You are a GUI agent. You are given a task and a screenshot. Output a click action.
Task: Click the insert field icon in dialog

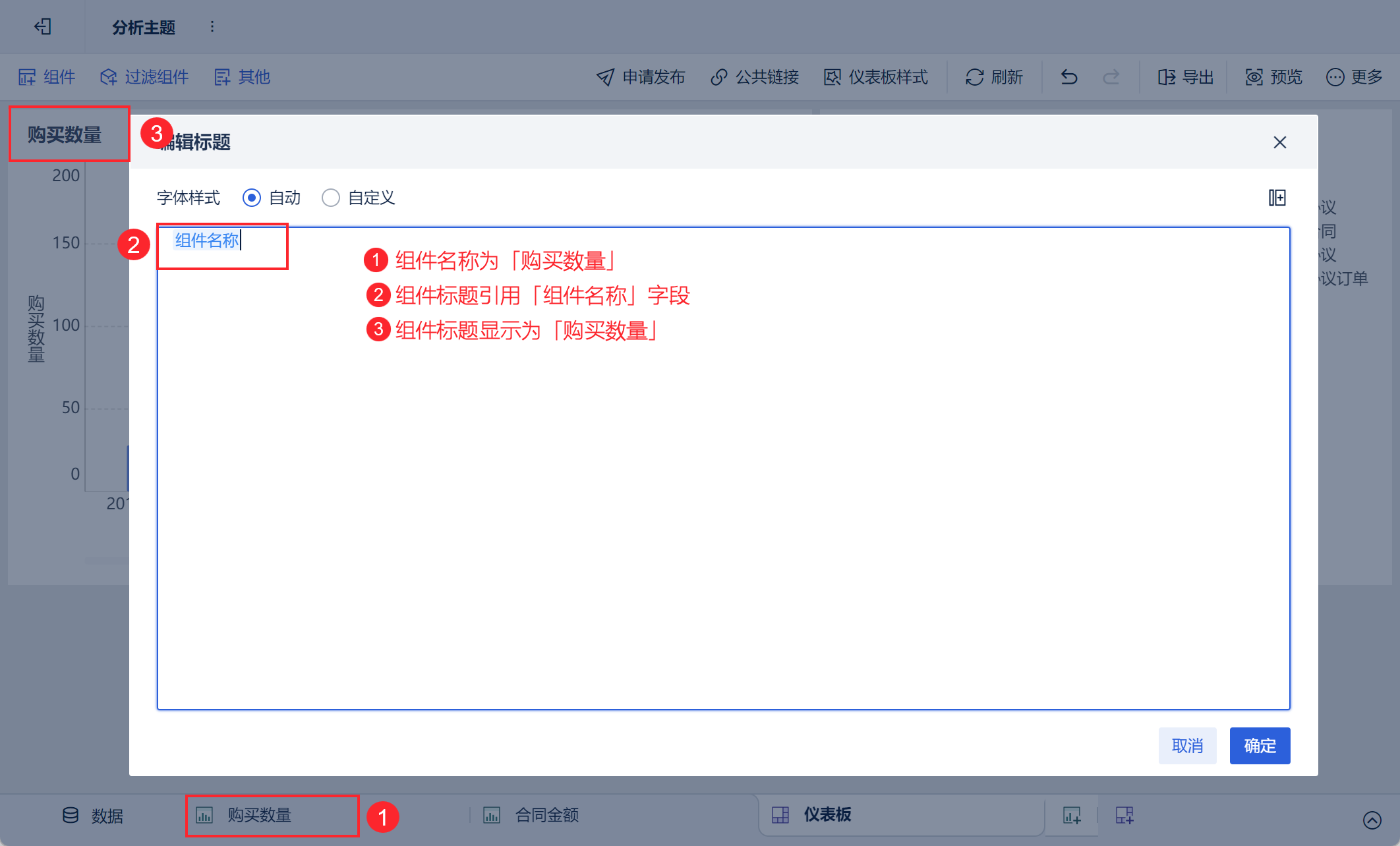pyautogui.click(x=1277, y=198)
